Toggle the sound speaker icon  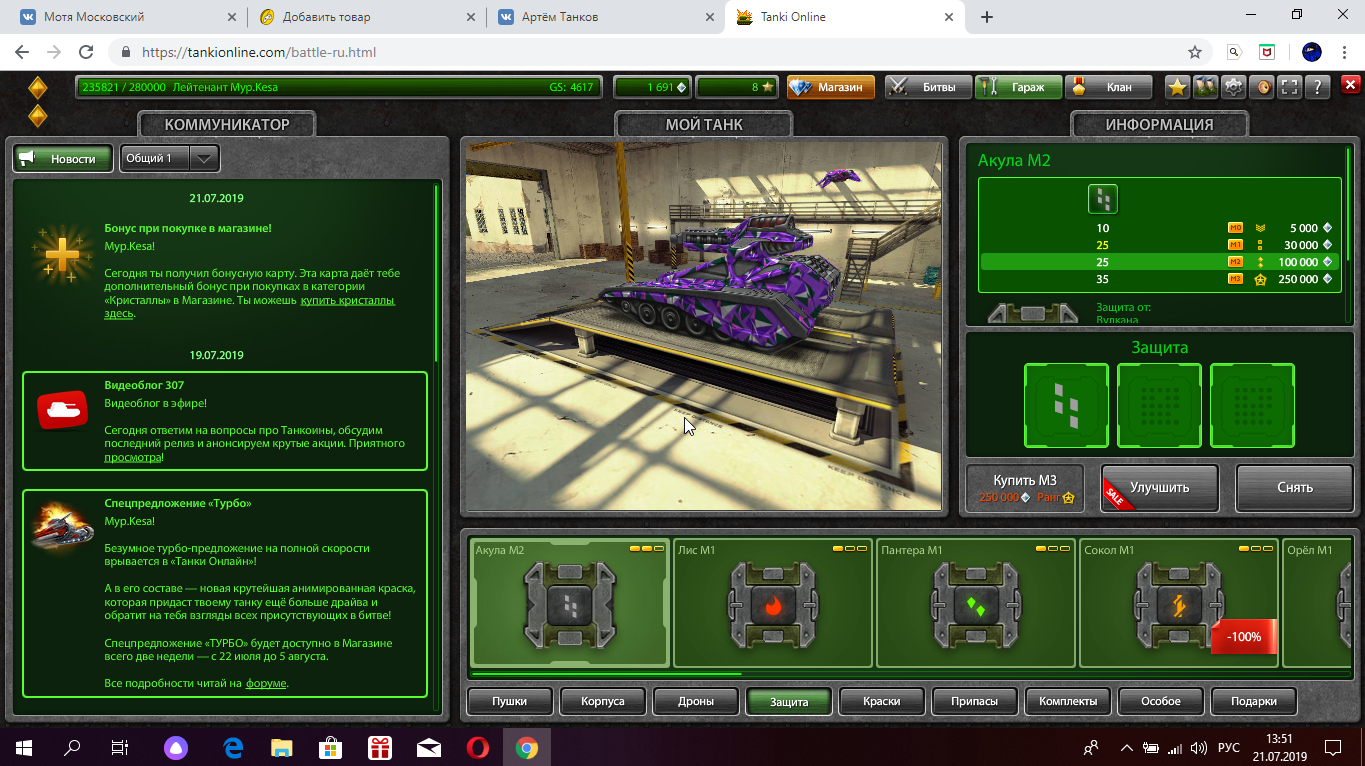(1263, 87)
